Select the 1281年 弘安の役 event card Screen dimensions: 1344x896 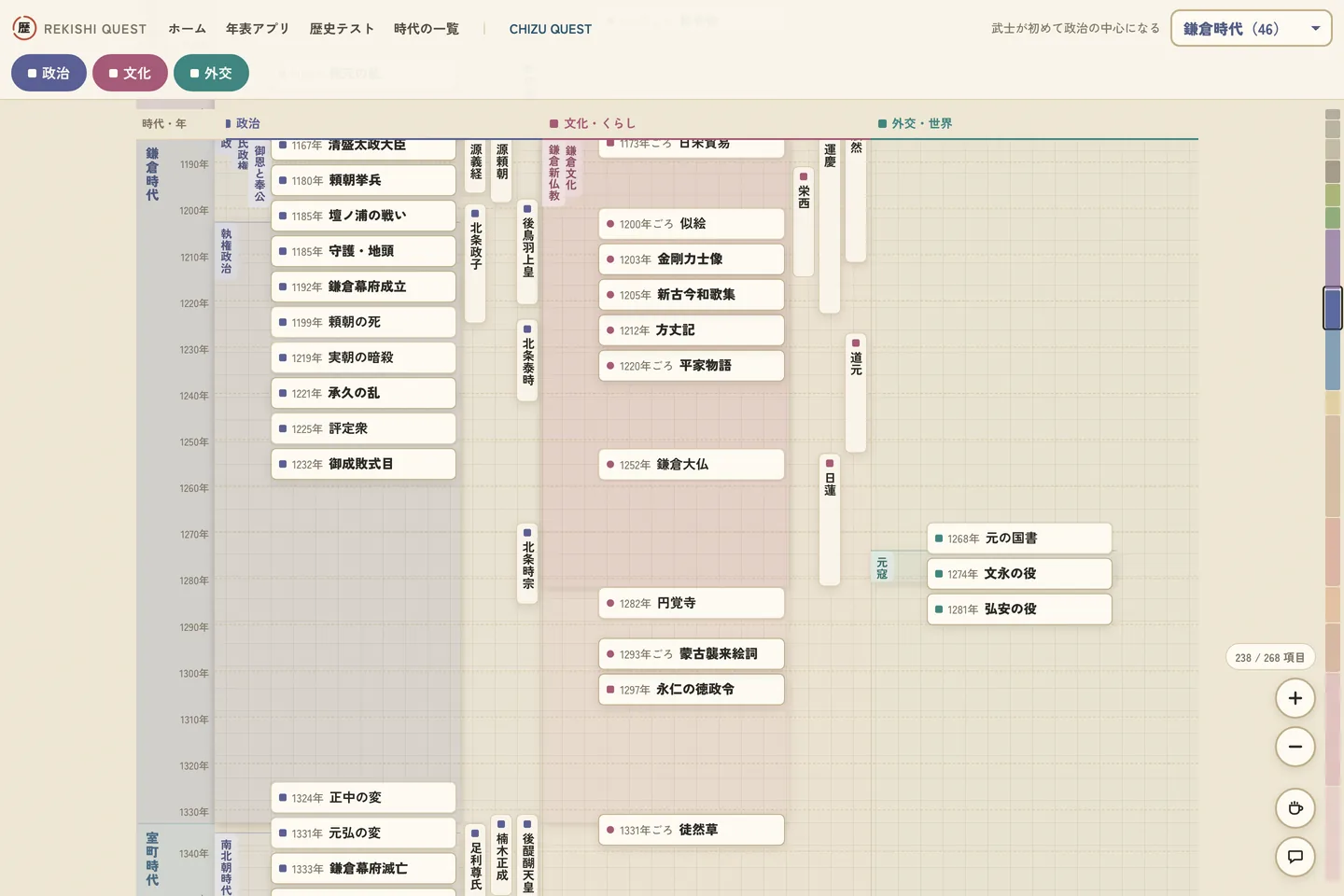[x=1019, y=609]
